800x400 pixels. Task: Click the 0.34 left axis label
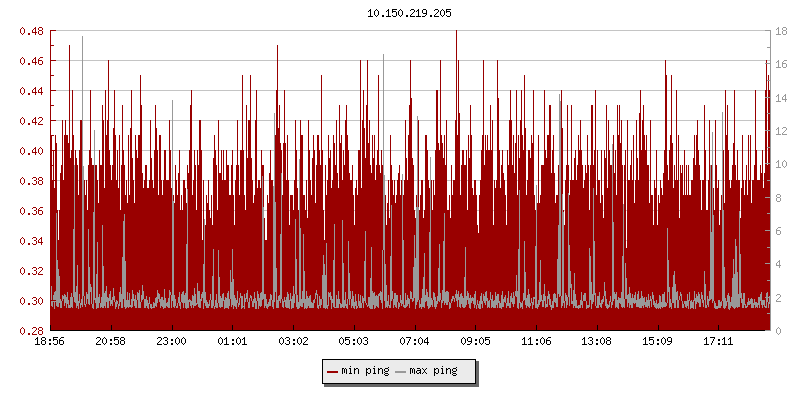30,241
